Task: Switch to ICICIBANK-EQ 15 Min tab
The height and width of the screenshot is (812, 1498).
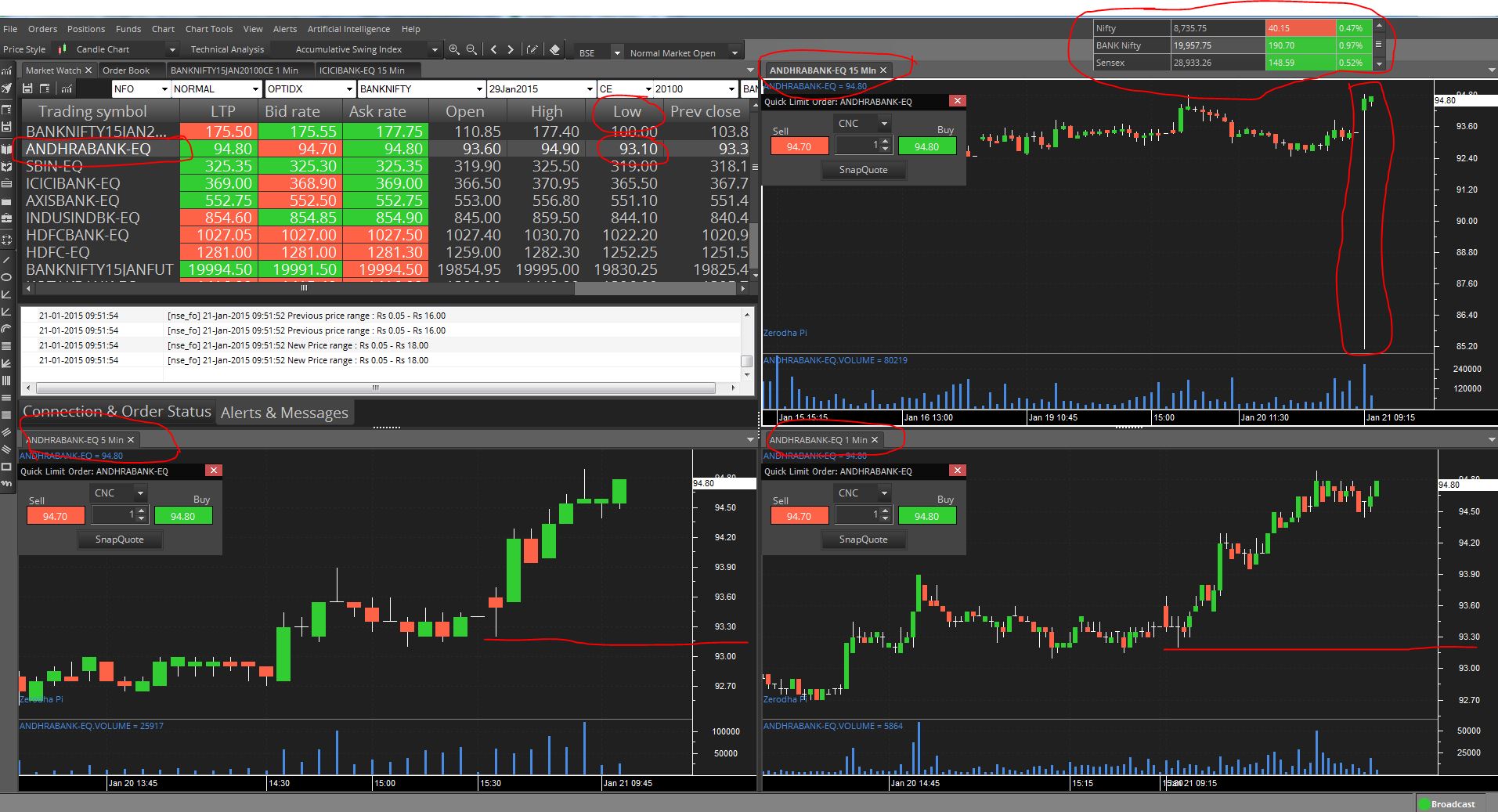Action: click(362, 70)
